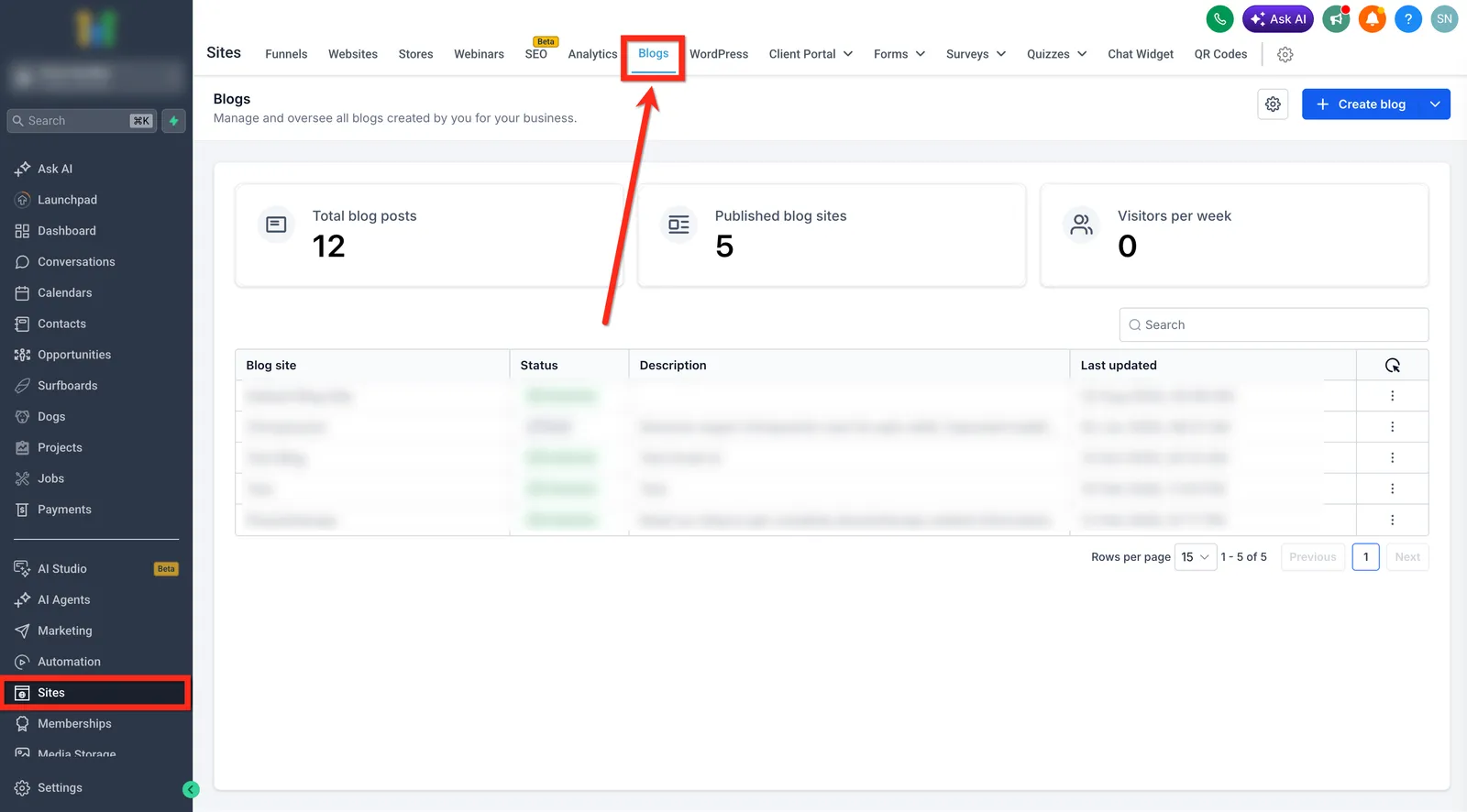Open the Chat Widget tab
The width and height of the screenshot is (1467, 812).
coord(1141,54)
